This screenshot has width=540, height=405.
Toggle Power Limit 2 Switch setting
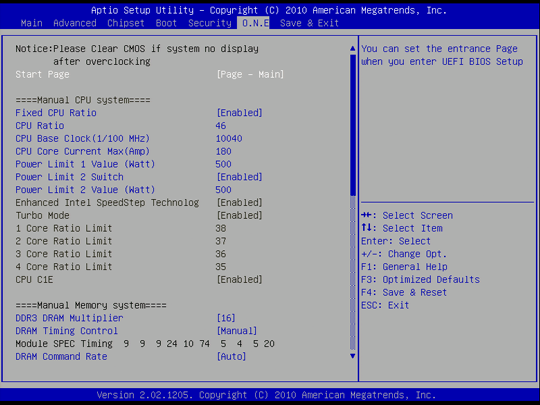[239, 177]
